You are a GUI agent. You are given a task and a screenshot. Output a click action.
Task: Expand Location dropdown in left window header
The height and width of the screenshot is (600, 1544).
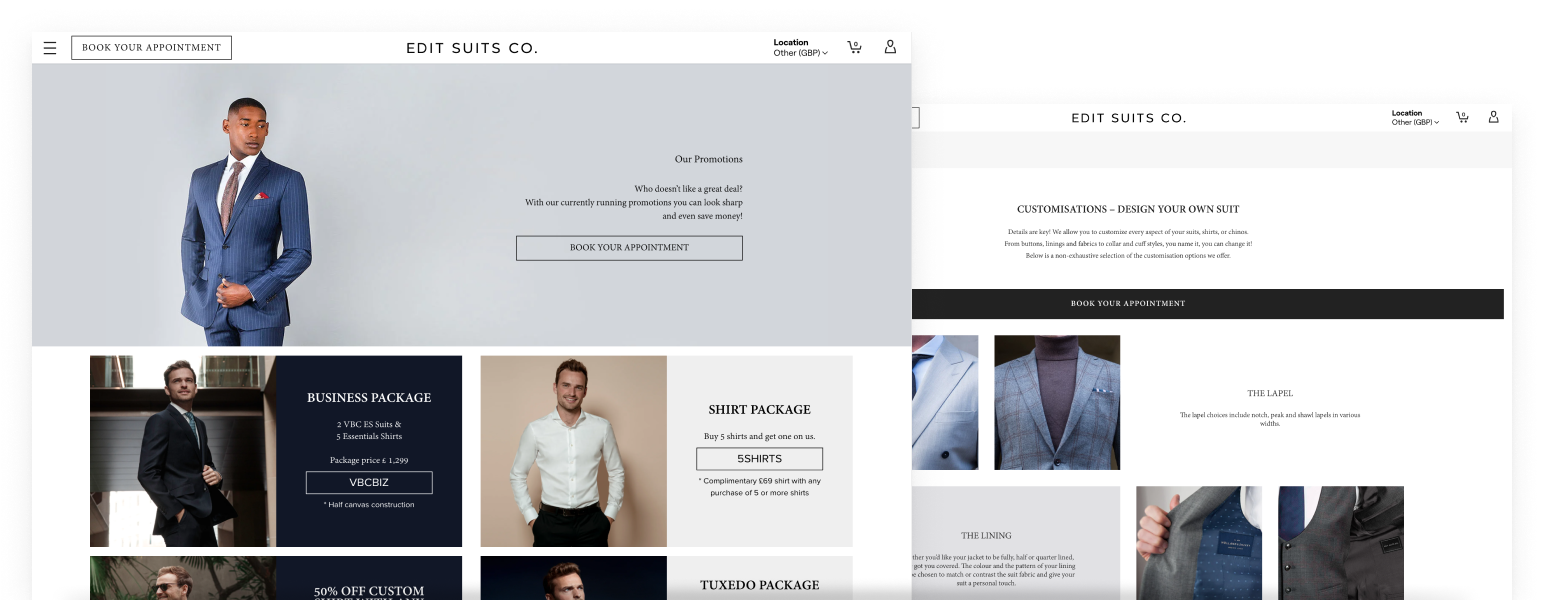click(x=800, y=48)
